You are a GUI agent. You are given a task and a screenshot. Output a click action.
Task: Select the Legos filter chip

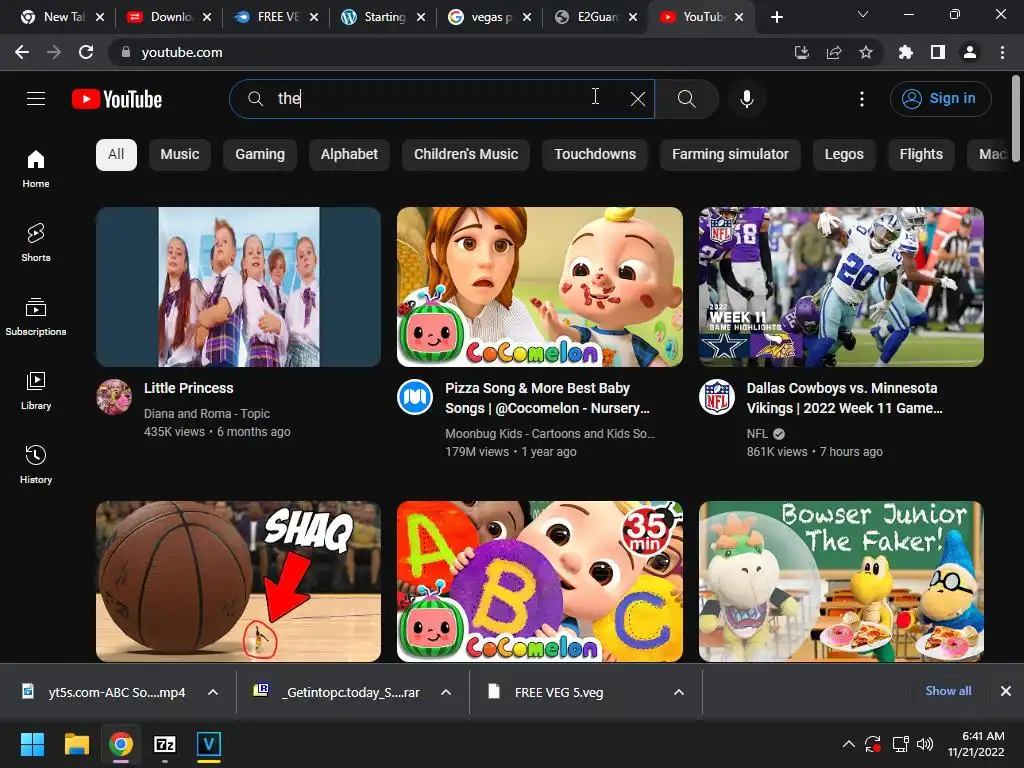(844, 155)
